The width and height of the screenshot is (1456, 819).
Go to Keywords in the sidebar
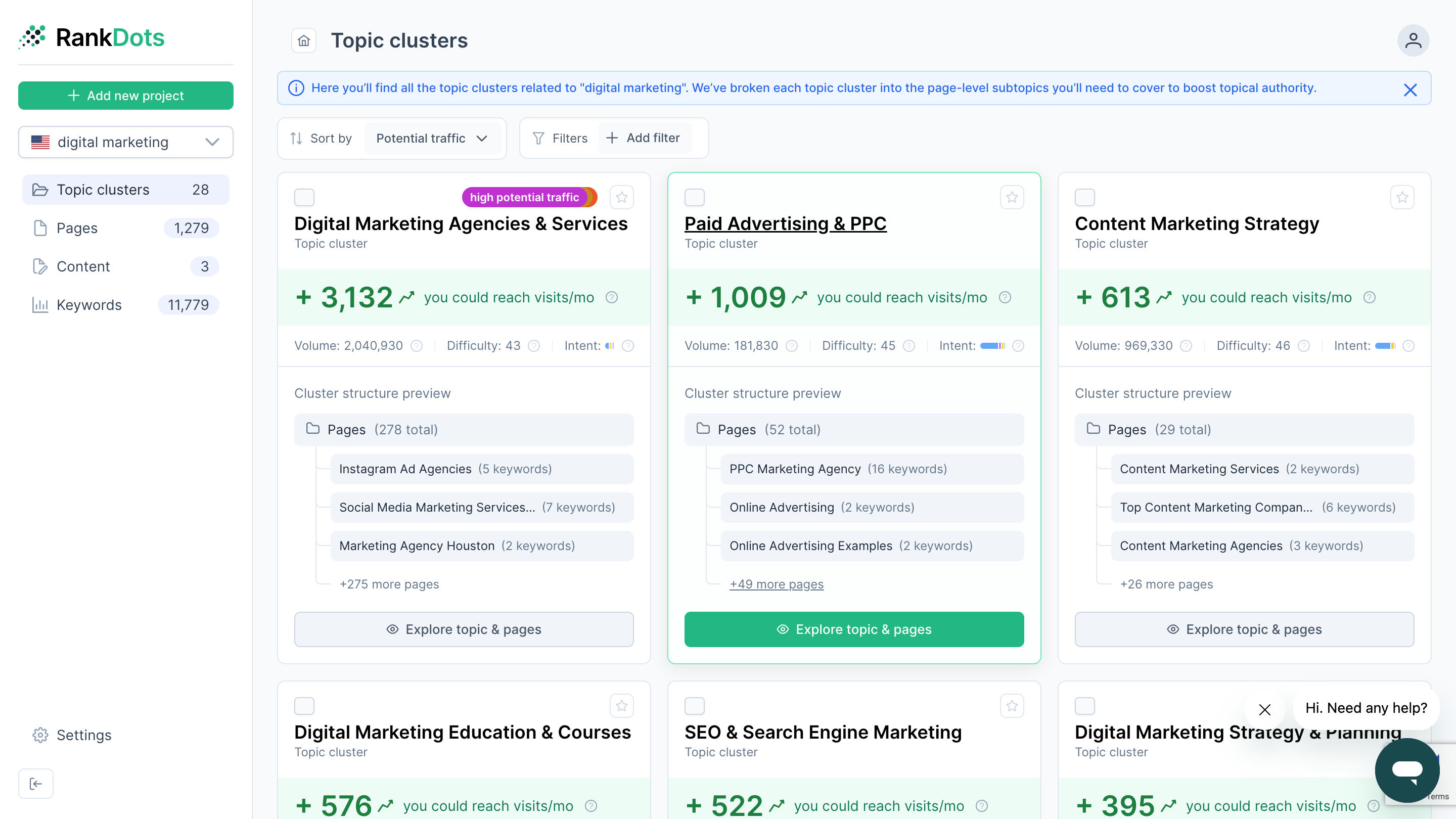(x=89, y=305)
